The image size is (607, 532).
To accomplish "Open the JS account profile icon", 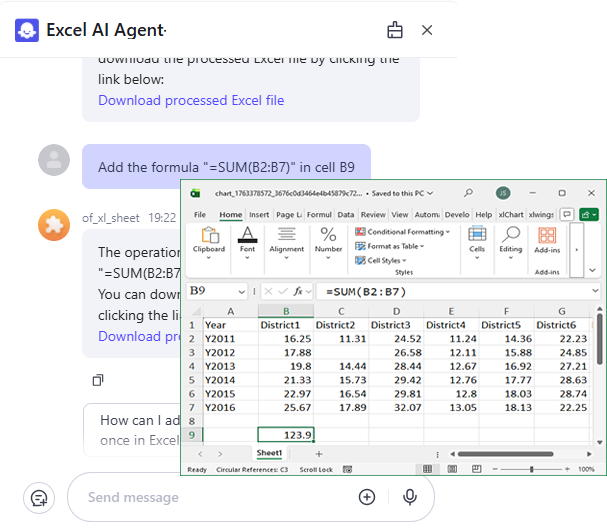I will (503, 193).
